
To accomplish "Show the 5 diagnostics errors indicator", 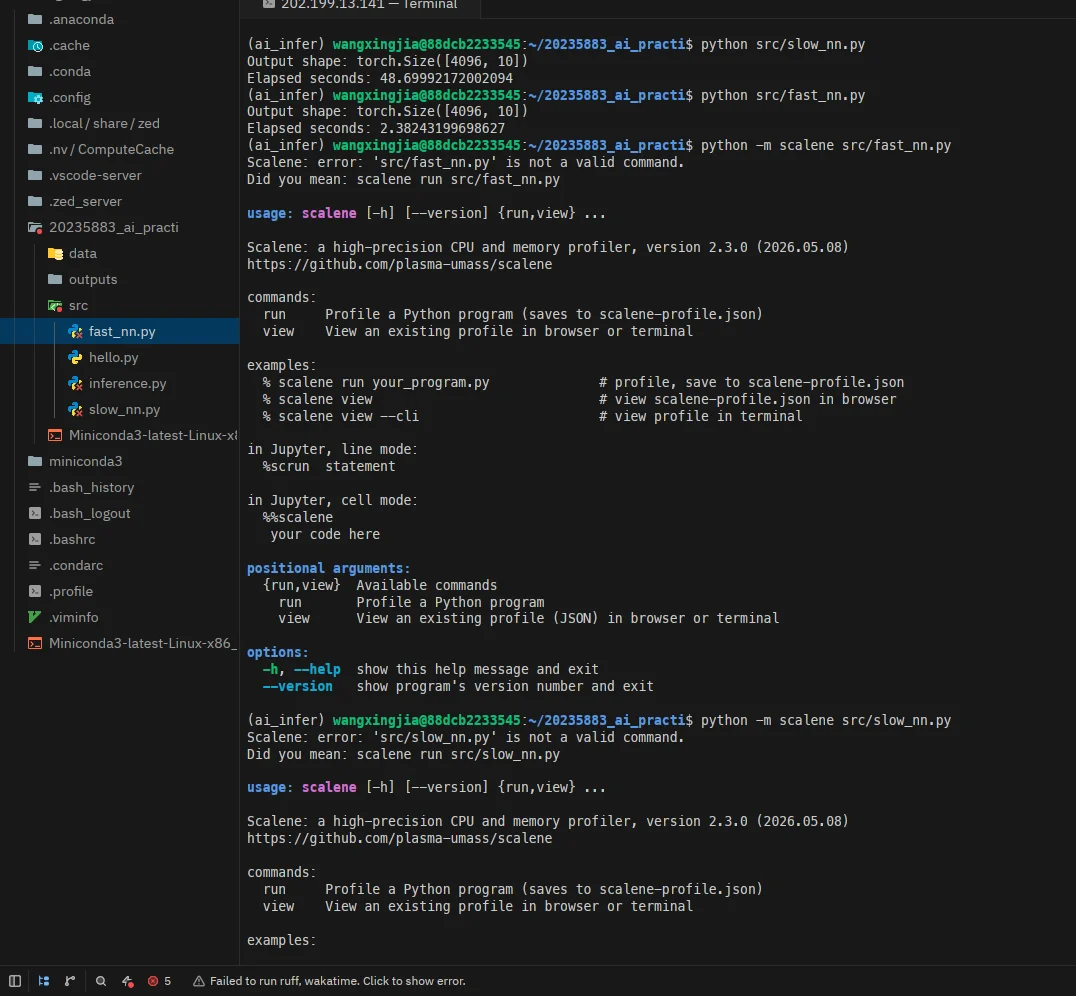I will pyautogui.click(x=159, y=981).
